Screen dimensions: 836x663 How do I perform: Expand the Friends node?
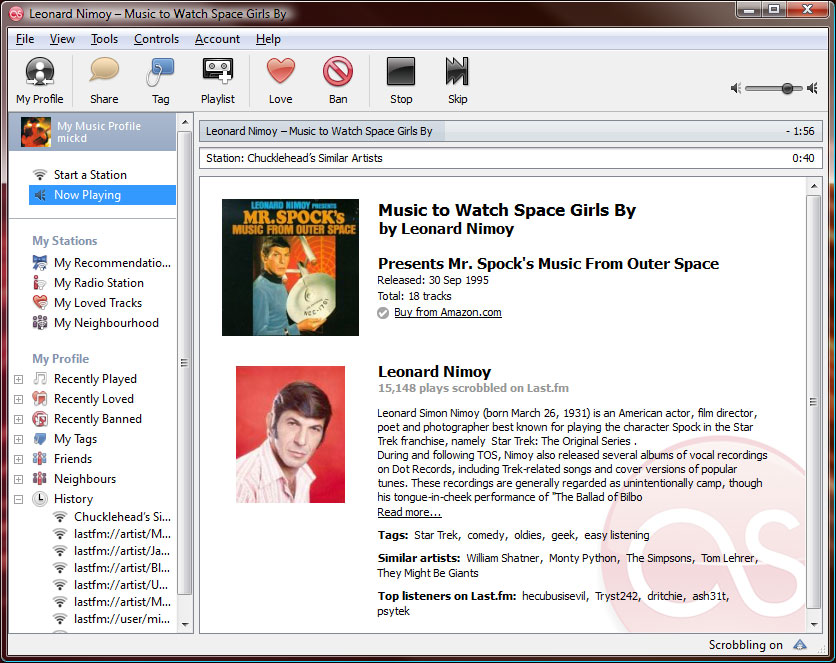coord(18,459)
